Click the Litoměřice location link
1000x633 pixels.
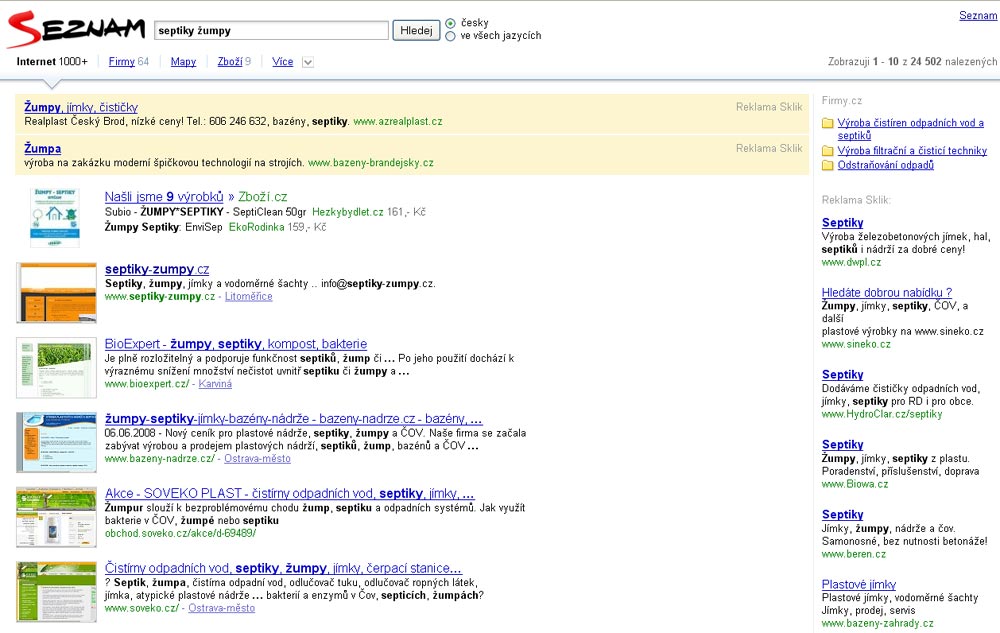tap(249, 296)
